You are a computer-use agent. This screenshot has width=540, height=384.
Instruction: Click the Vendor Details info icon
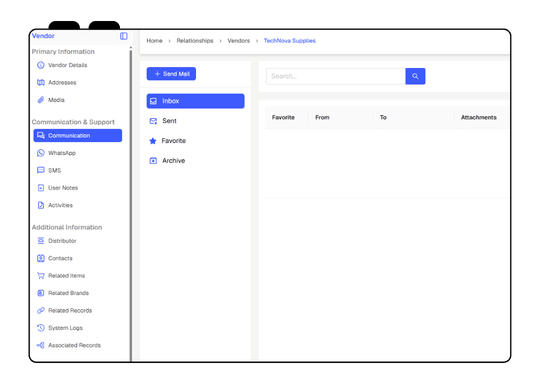41,65
